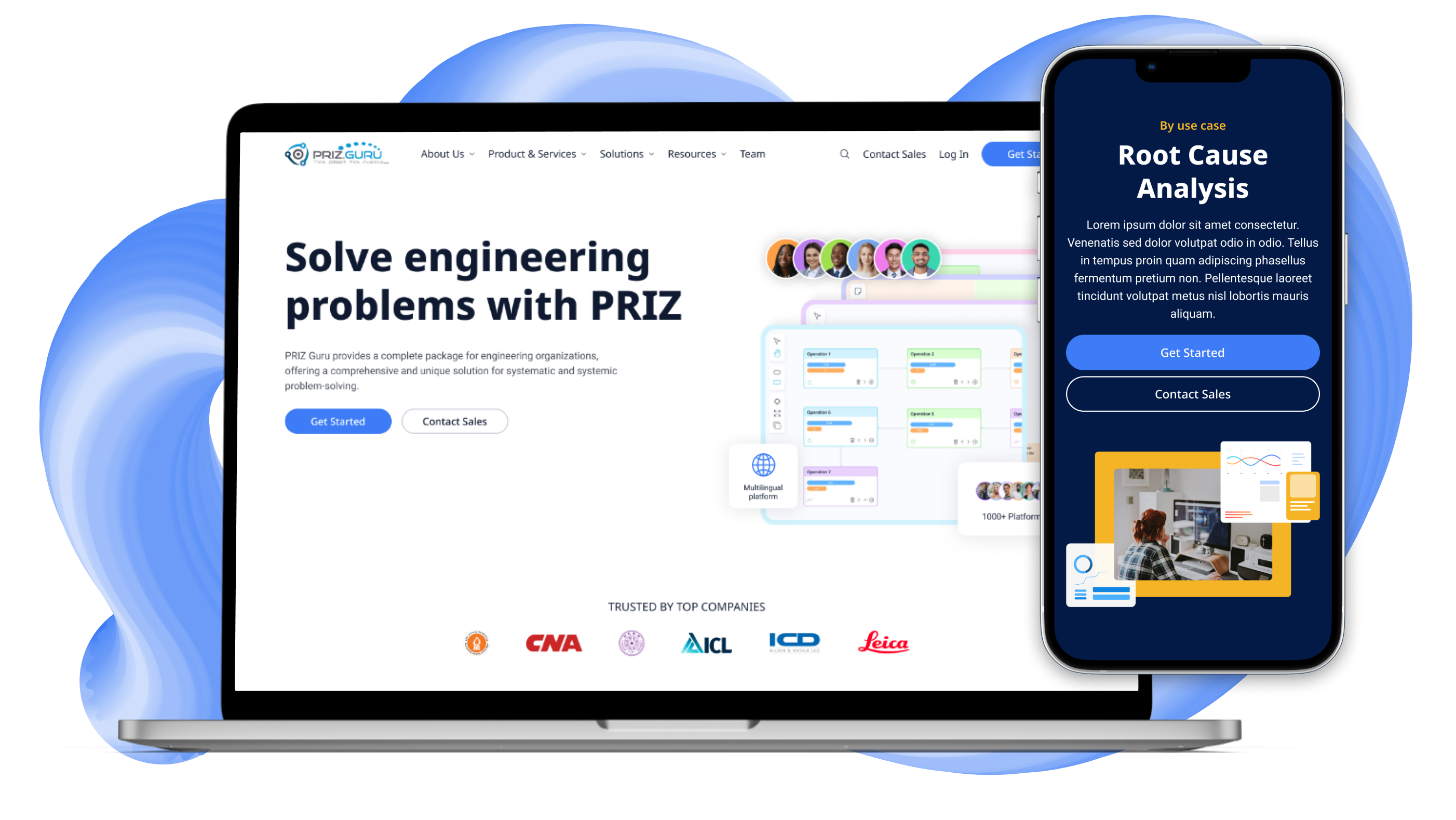Screen dimensions: 1456x820
Task: Click the CNA company logo icon
Action: 553,643
